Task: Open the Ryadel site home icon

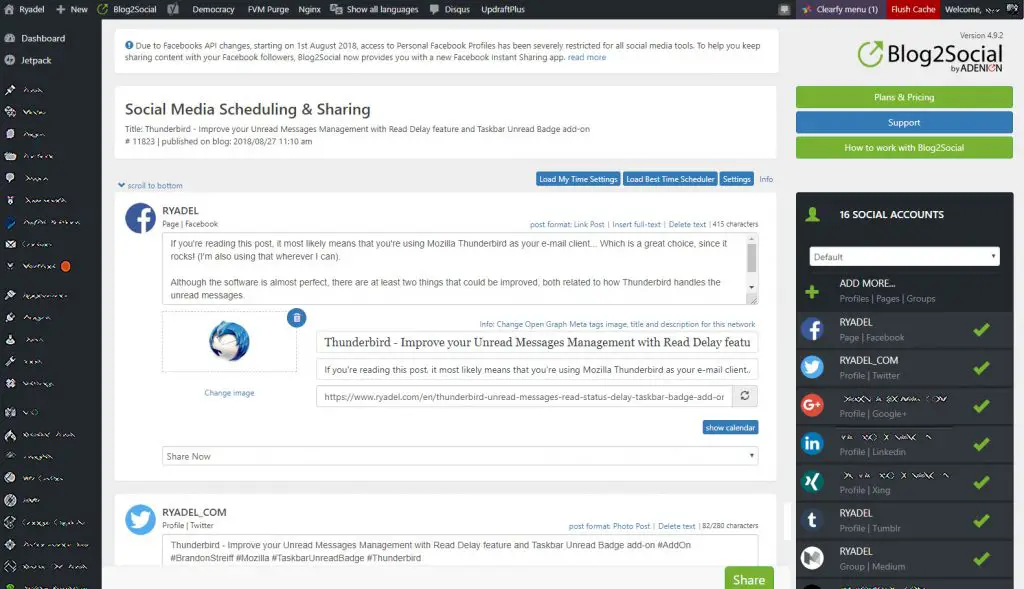Action: [8, 9]
